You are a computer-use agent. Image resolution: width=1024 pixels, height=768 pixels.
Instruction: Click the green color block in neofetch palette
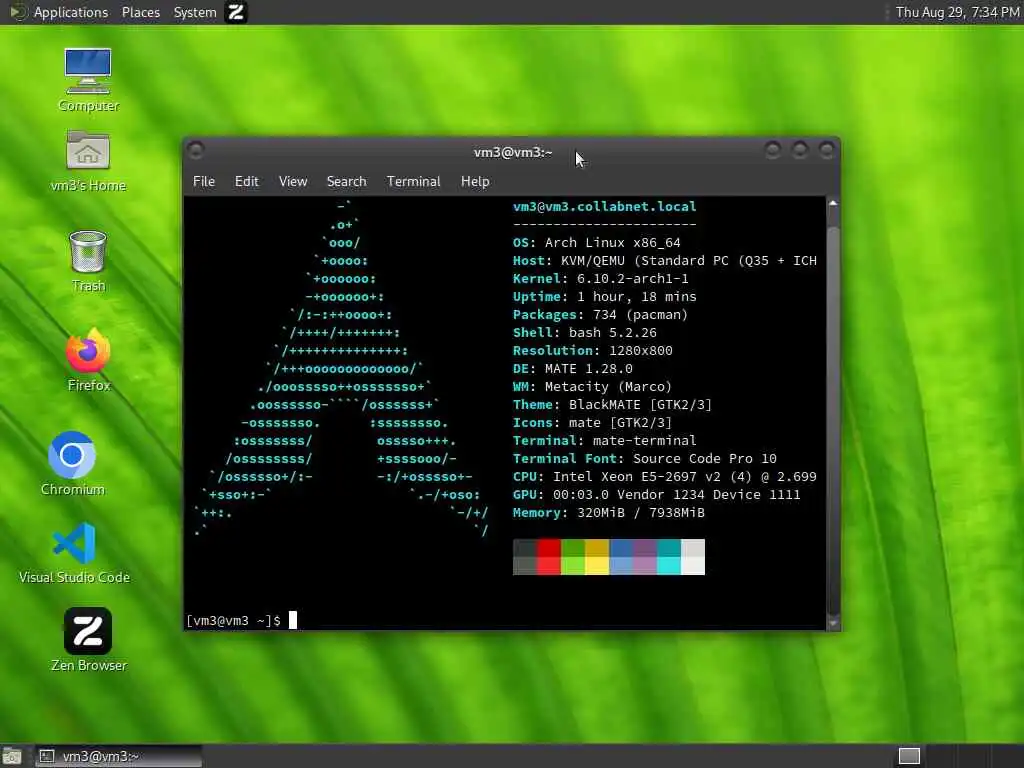[x=573, y=557]
